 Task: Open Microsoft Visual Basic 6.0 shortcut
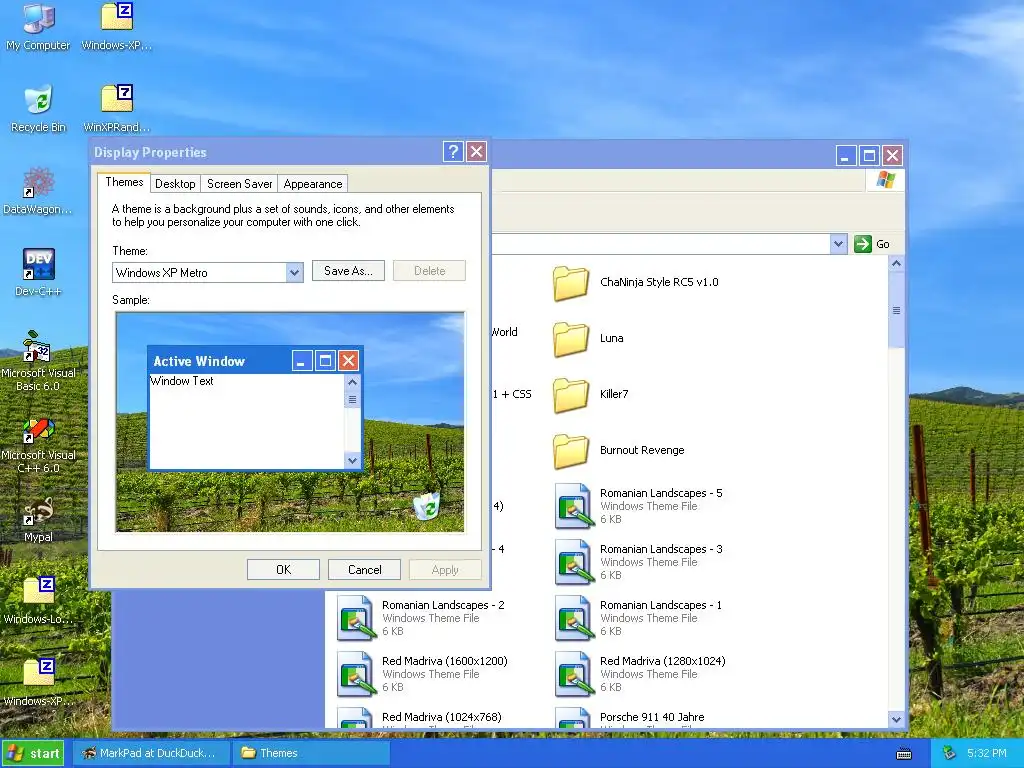click(38, 361)
